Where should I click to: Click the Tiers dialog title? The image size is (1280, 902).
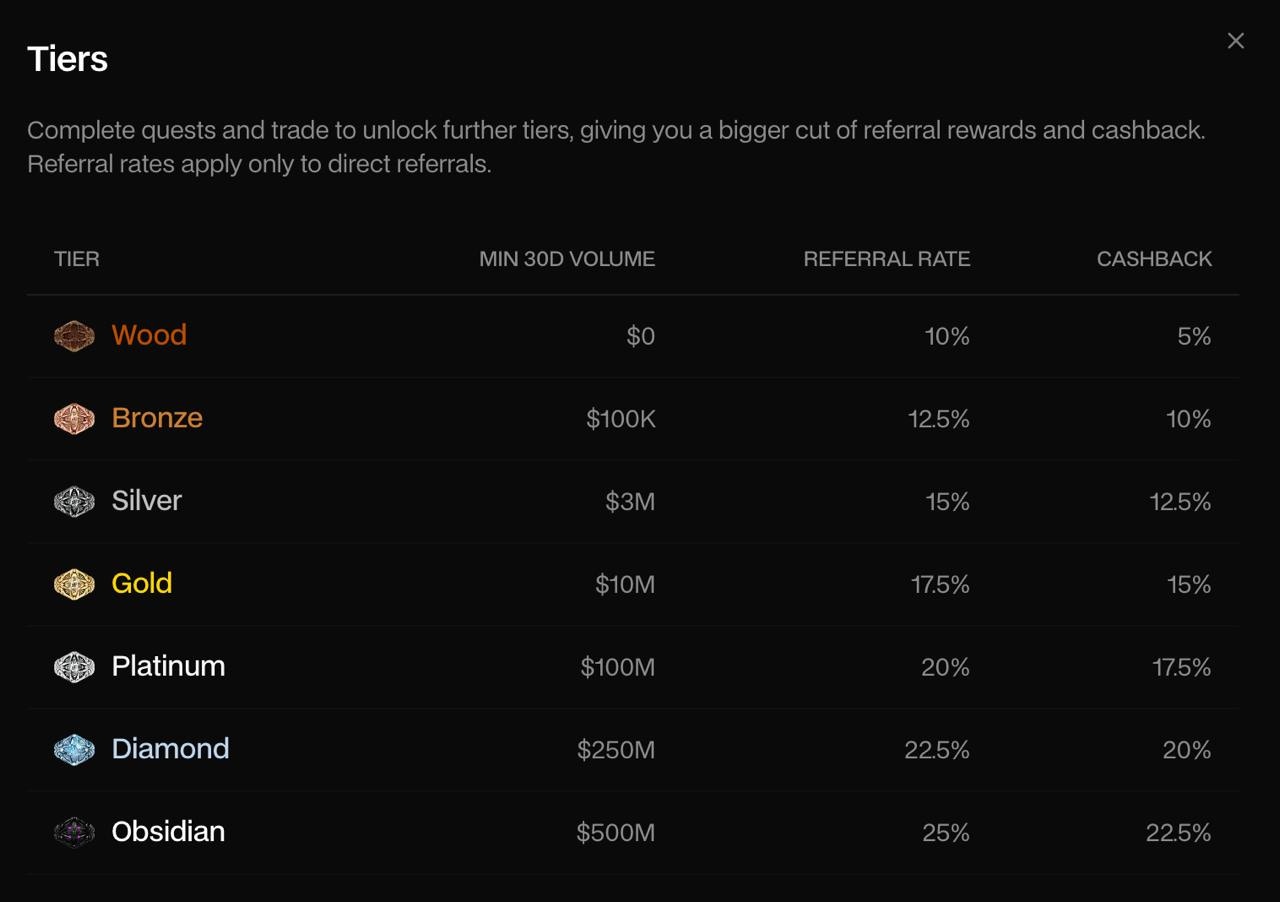pos(67,59)
